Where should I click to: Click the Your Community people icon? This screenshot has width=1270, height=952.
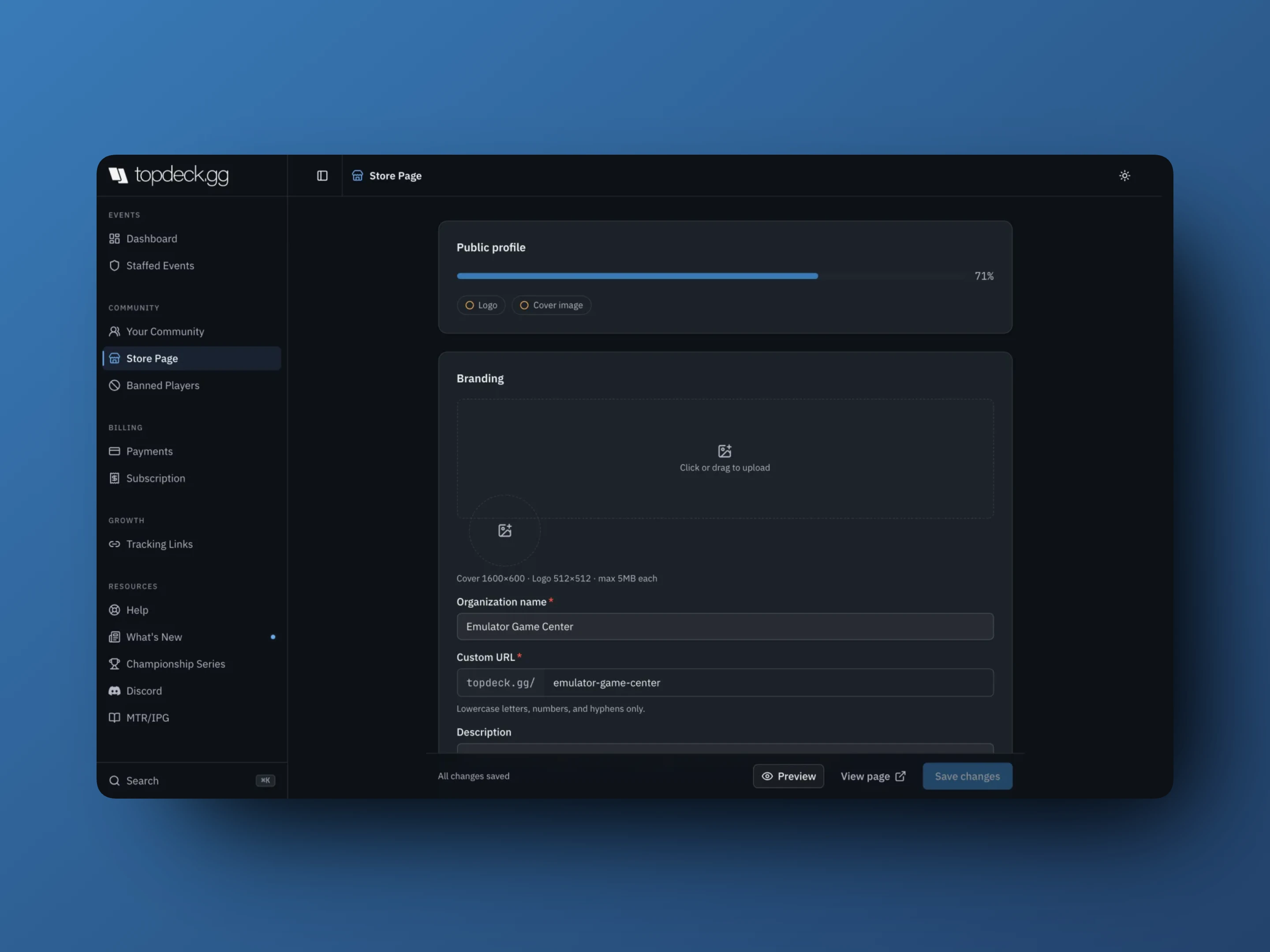point(114,332)
